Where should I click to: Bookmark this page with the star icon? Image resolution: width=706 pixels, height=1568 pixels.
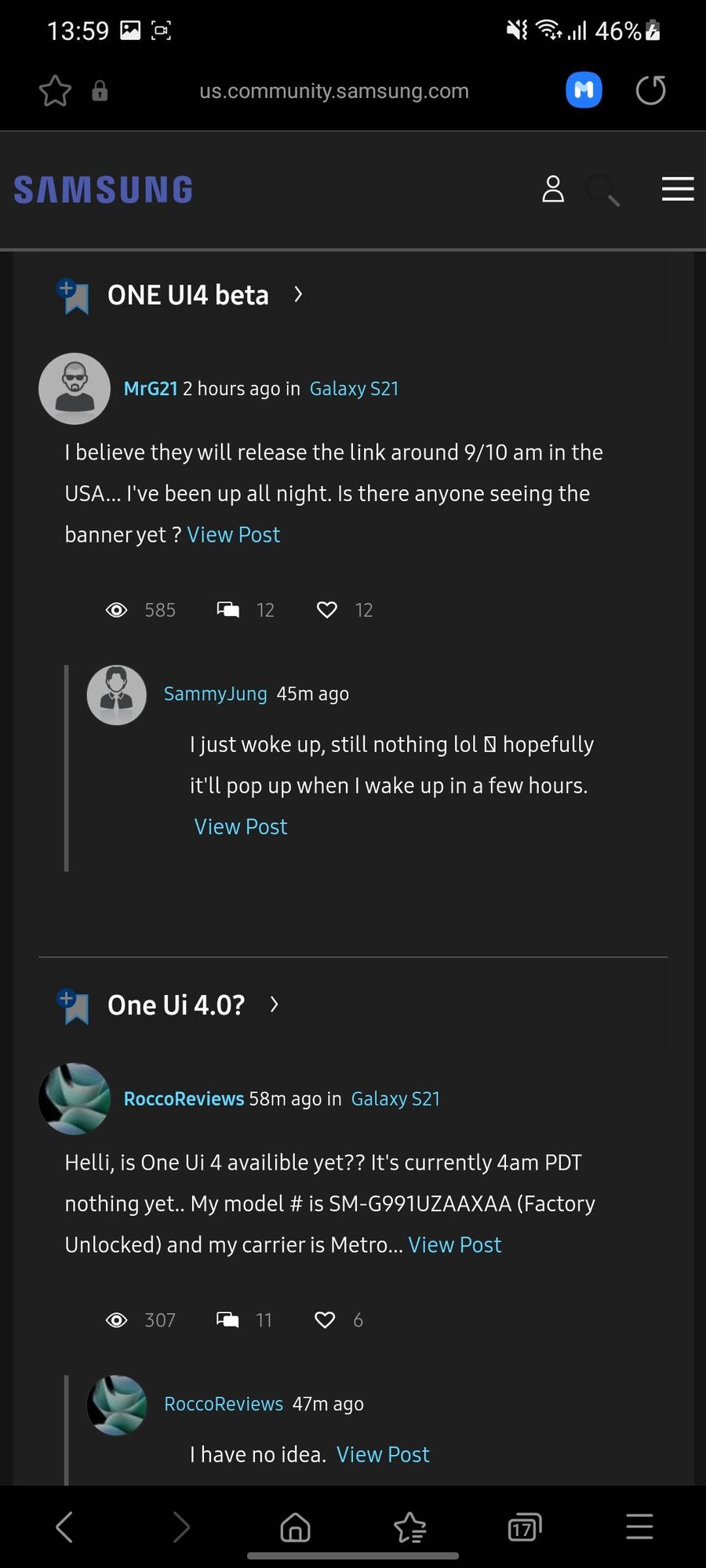pyautogui.click(x=55, y=91)
